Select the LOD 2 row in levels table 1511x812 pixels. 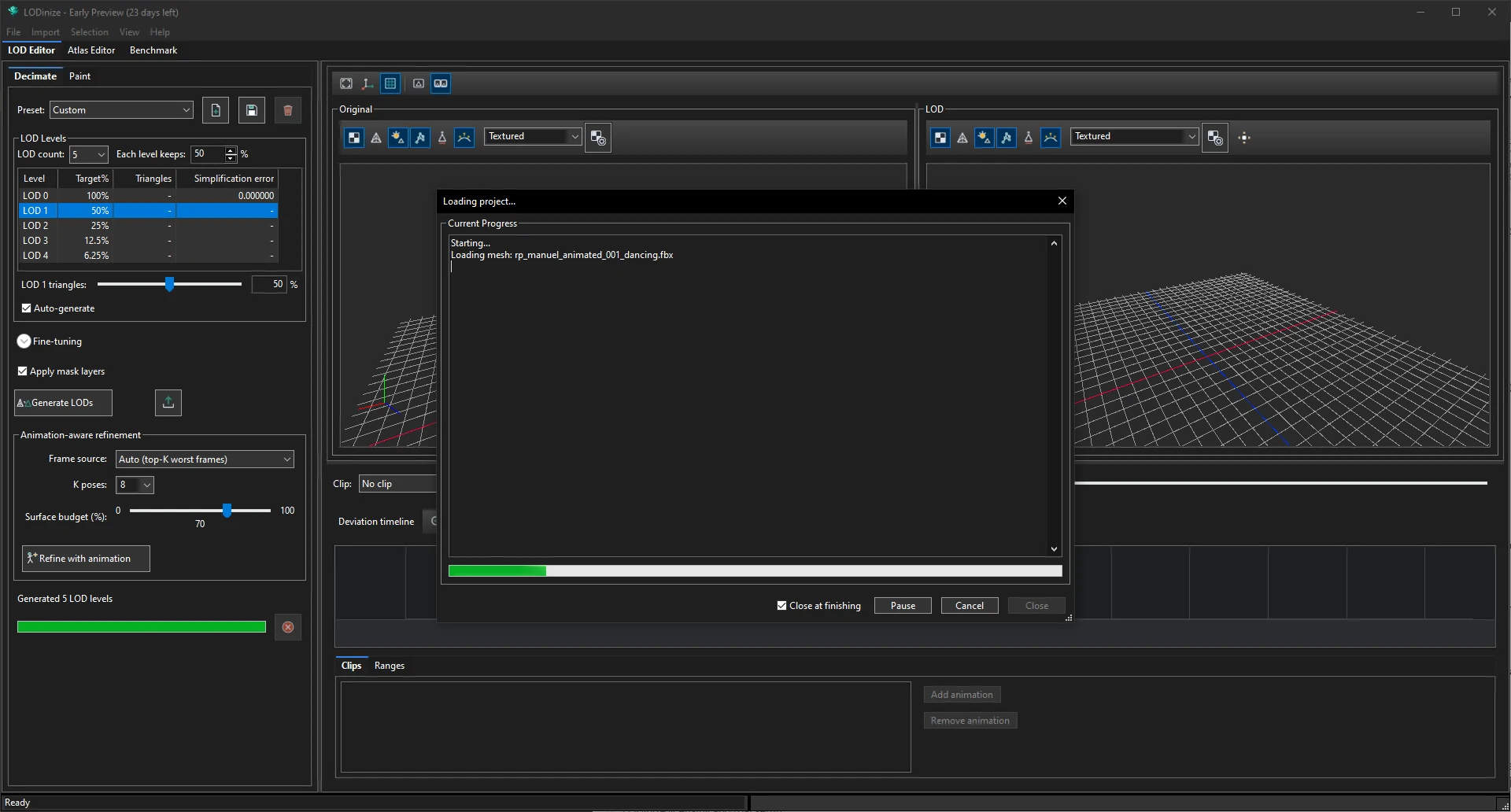click(x=148, y=226)
